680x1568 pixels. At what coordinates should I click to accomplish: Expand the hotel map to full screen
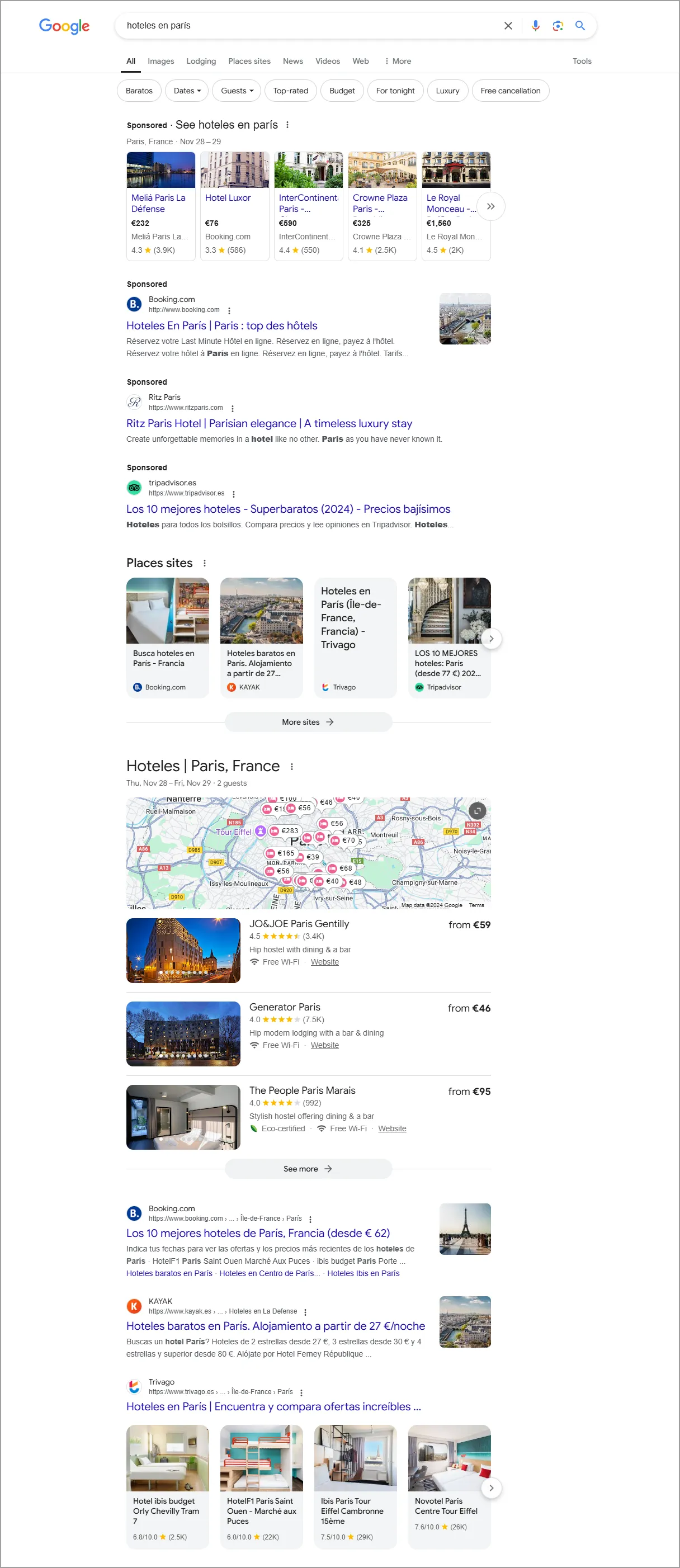tap(477, 811)
